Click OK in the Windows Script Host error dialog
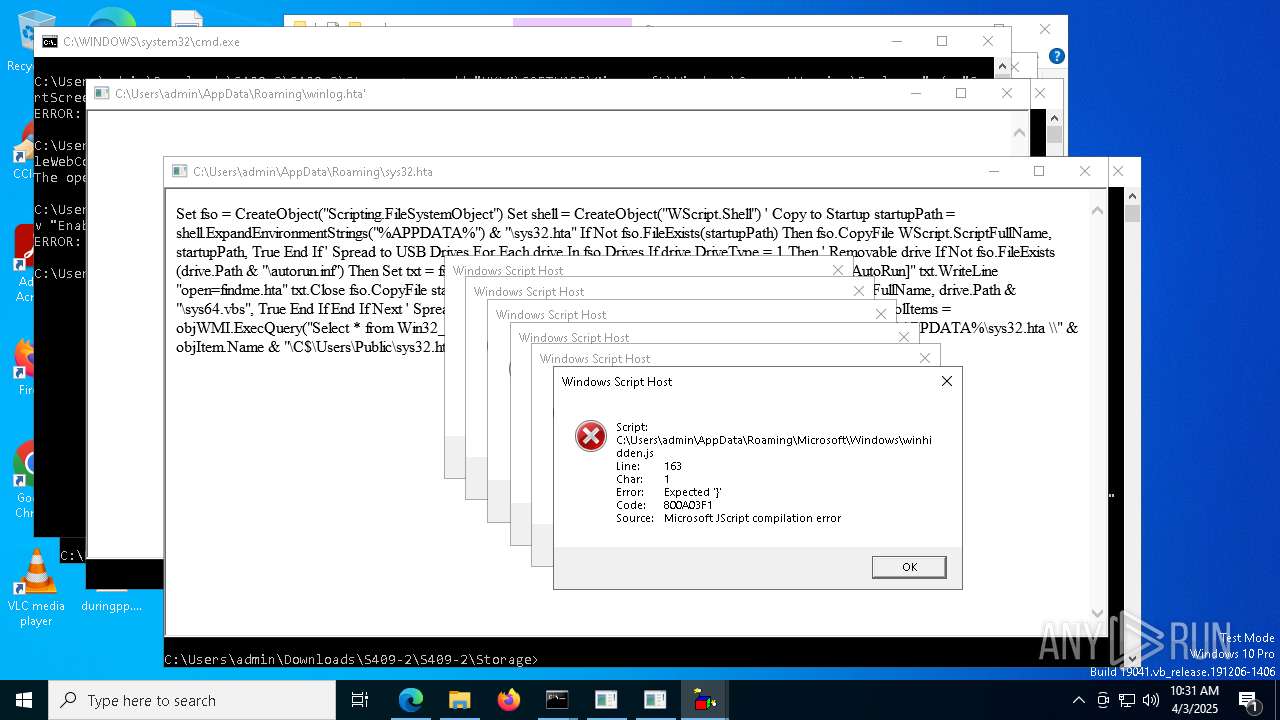The image size is (1280, 720). click(909, 567)
